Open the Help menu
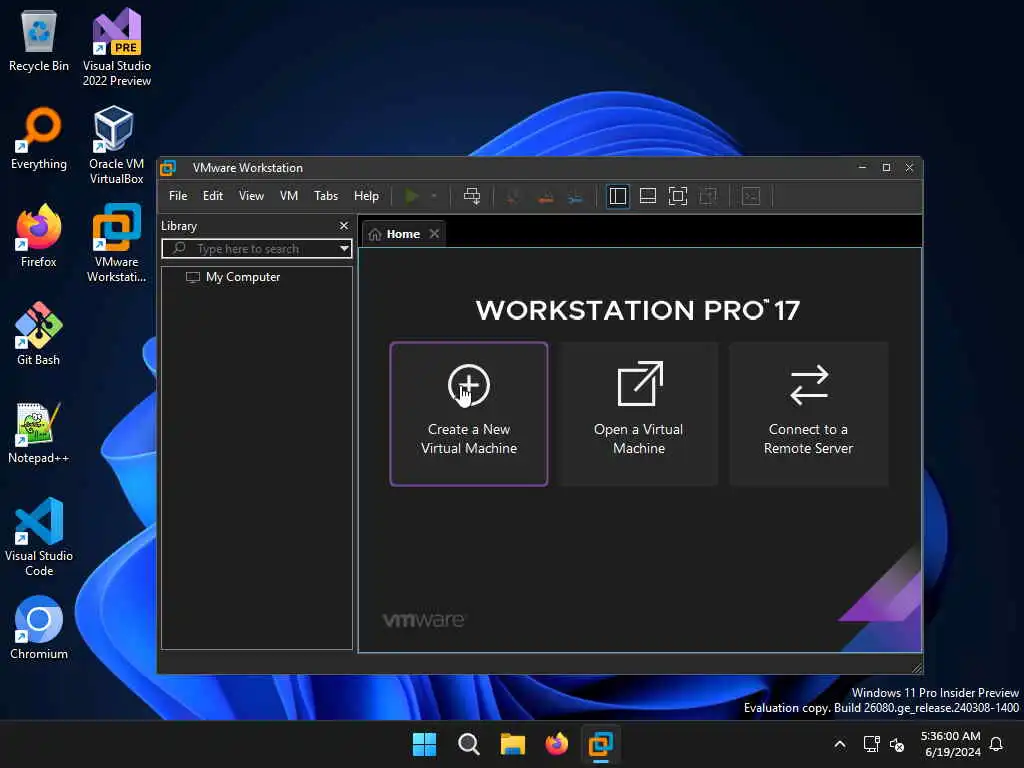 366,196
